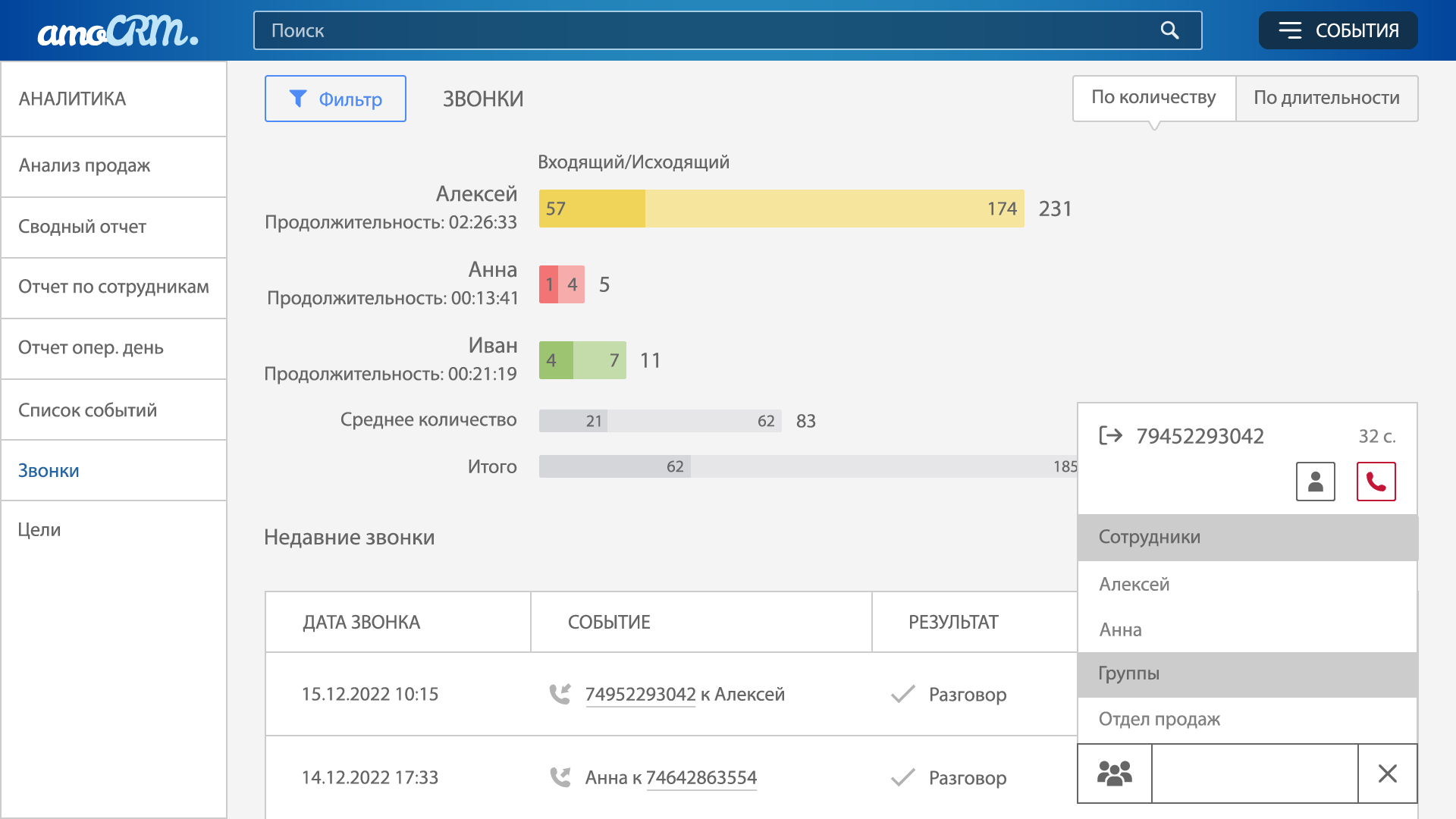Image resolution: width=1456 pixels, height=819 pixels.
Task: Click incoming call icon in 15.12.2022 row
Action: coord(560,694)
